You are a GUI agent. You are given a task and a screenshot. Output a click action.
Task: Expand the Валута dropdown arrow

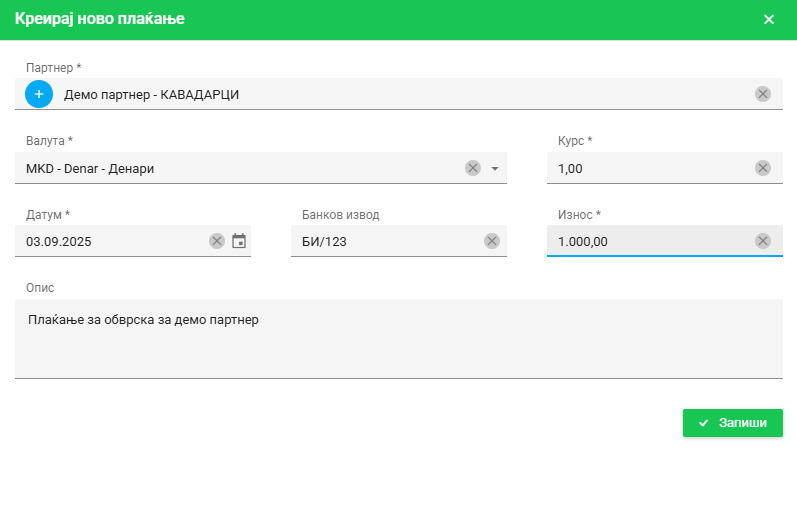(494, 168)
